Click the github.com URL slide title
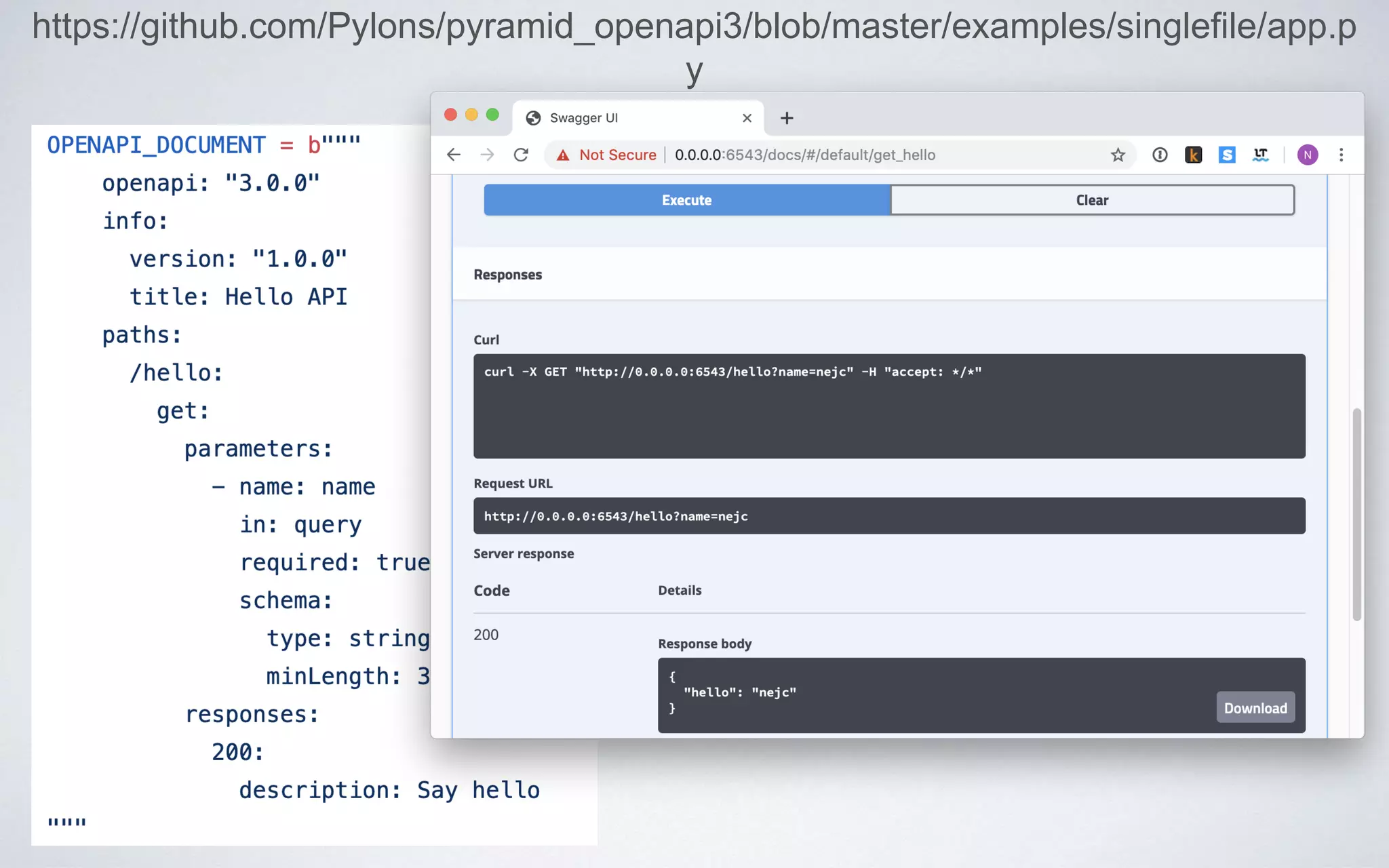The height and width of the screenshot is (868, 1389). [694, 47]
